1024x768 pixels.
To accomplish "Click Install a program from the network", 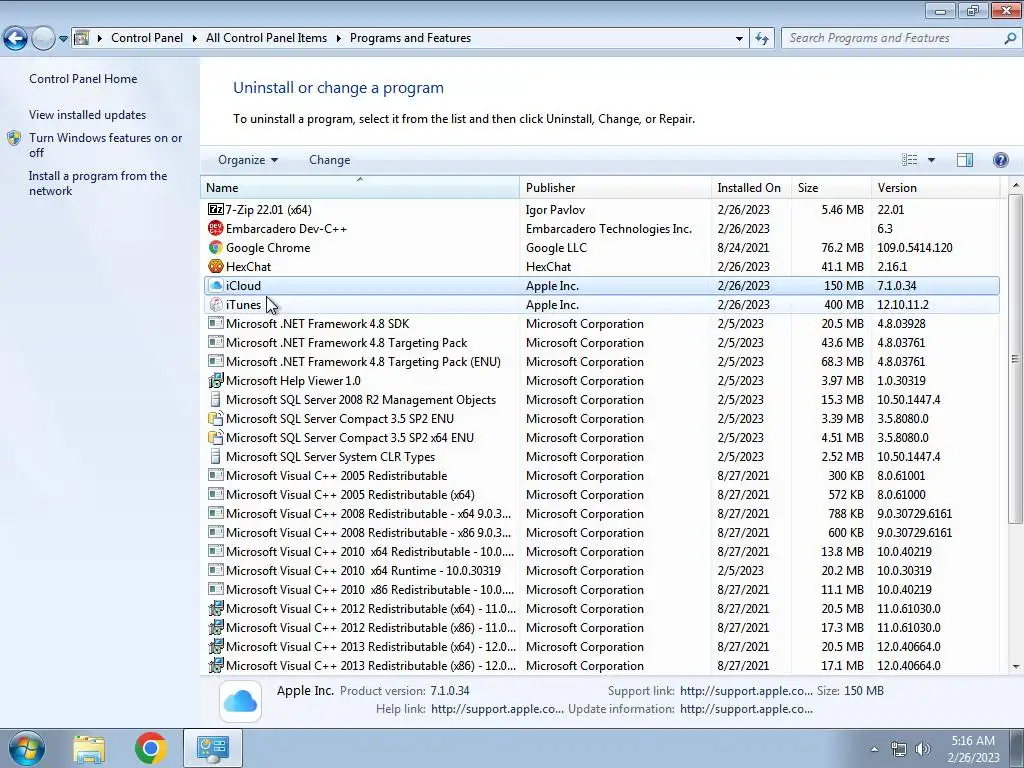I will coord(98,184).
